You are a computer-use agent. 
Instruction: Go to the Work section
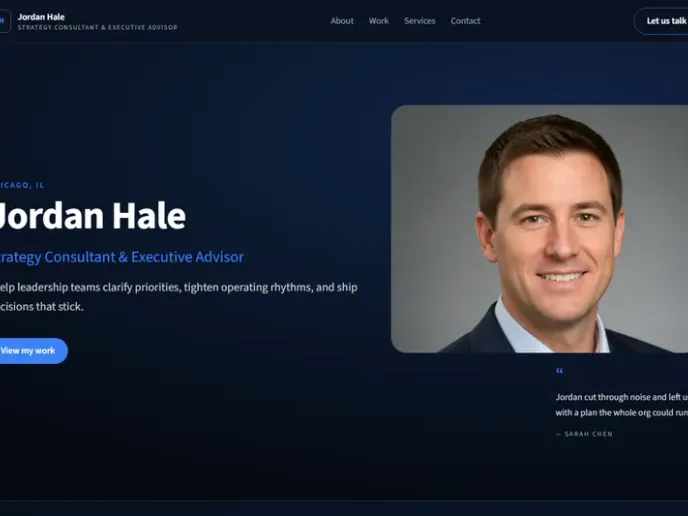point(378,21)
